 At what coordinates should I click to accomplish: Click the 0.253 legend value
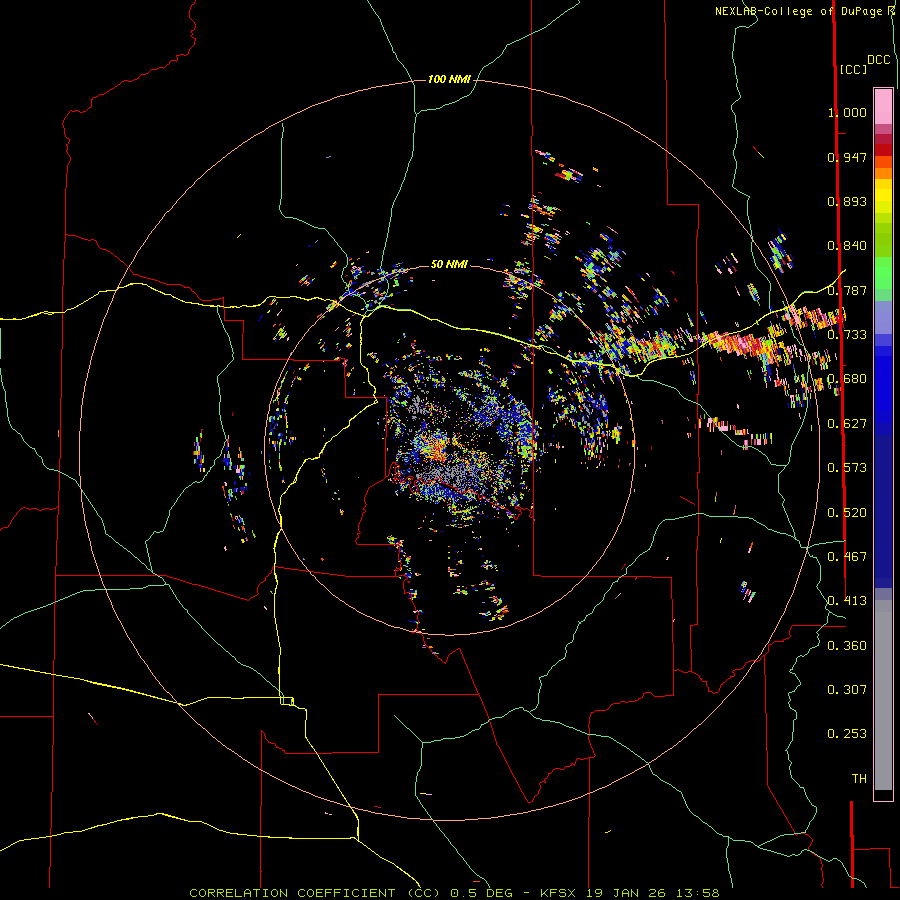click(847, 734)
